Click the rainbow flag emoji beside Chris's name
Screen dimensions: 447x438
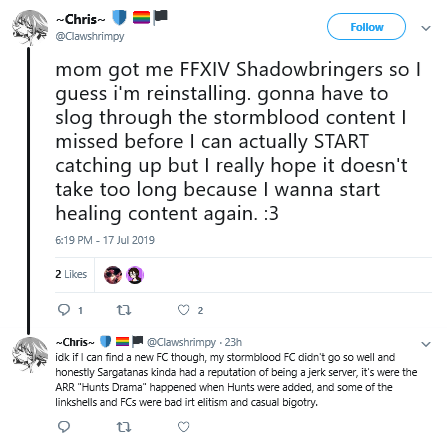click(x=141, y=17)
